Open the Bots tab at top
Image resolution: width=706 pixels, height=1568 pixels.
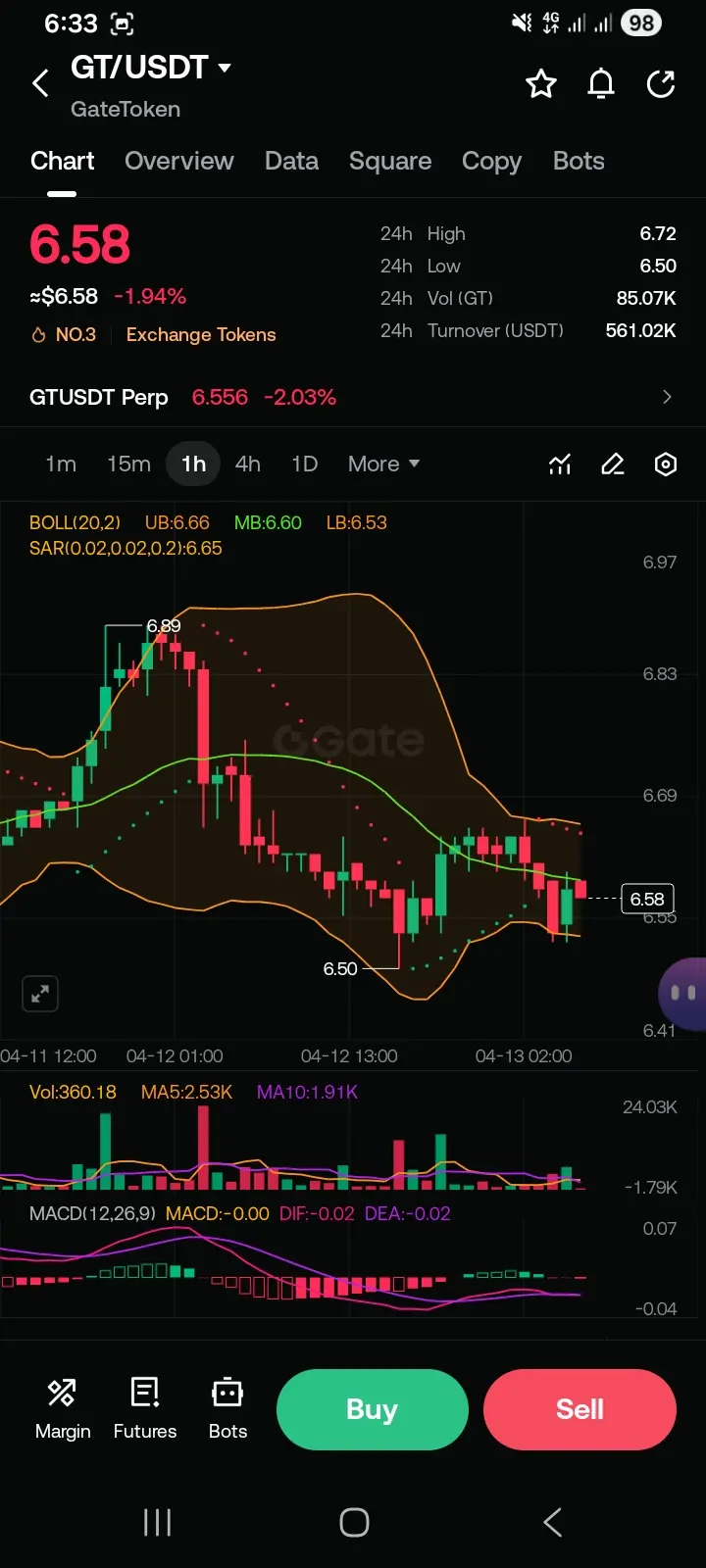click(x=579, y=161)
